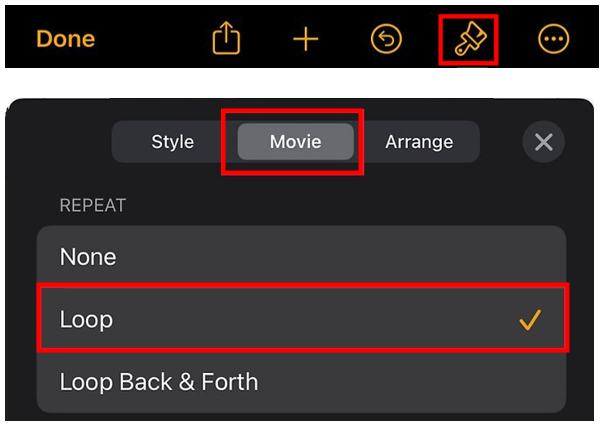Tap the Share export icon
Image resolution: width=610 pixels, height=429 pixels.
[x=226, y=38]
